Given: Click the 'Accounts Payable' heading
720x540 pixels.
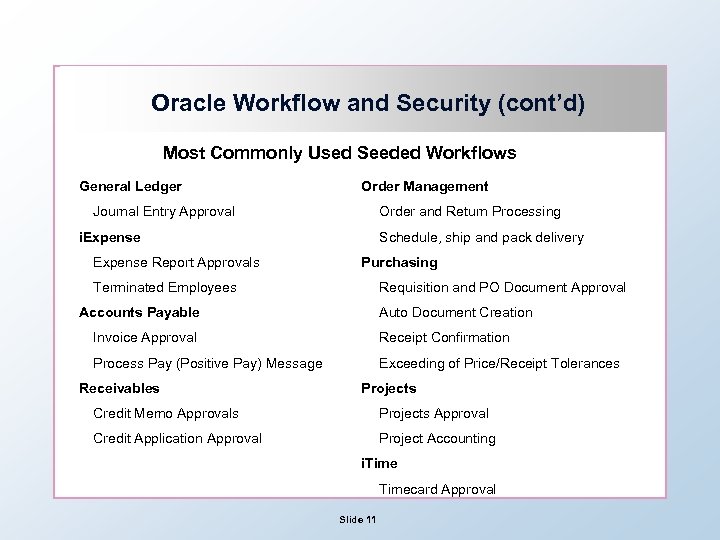Looking at the screenshot, I should 139,313.
